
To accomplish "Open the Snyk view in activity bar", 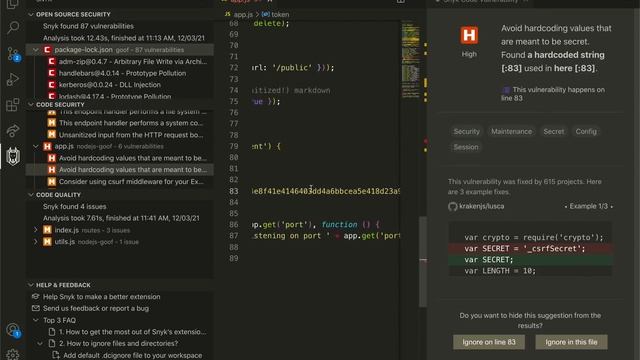I will click(x=13, y=156).
